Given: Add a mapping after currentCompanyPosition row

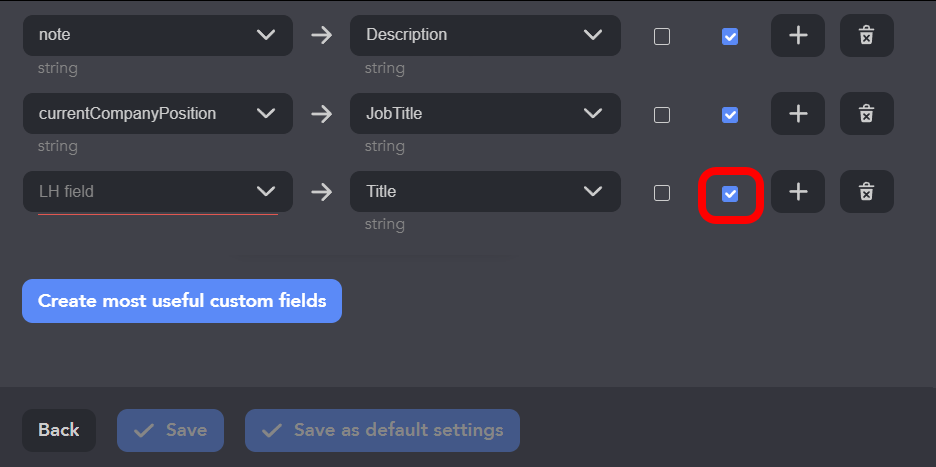Looking at the screenshot, I should click(797, 114).
